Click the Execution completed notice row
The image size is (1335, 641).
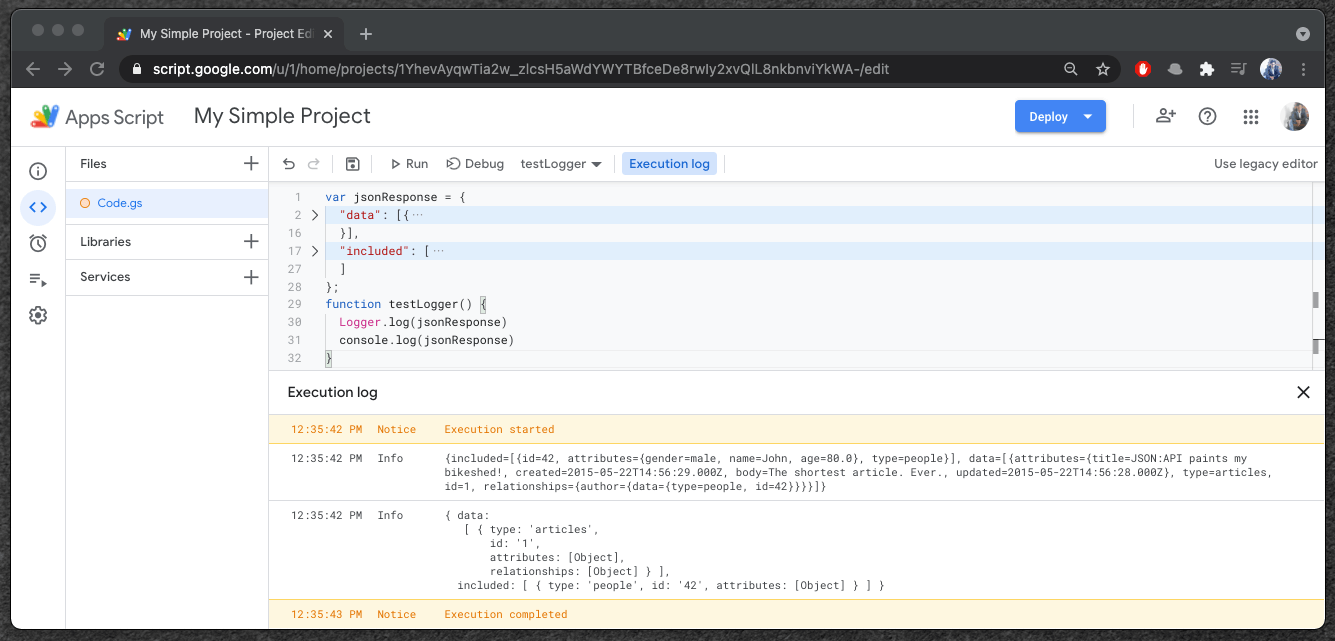tap(797, 614)
